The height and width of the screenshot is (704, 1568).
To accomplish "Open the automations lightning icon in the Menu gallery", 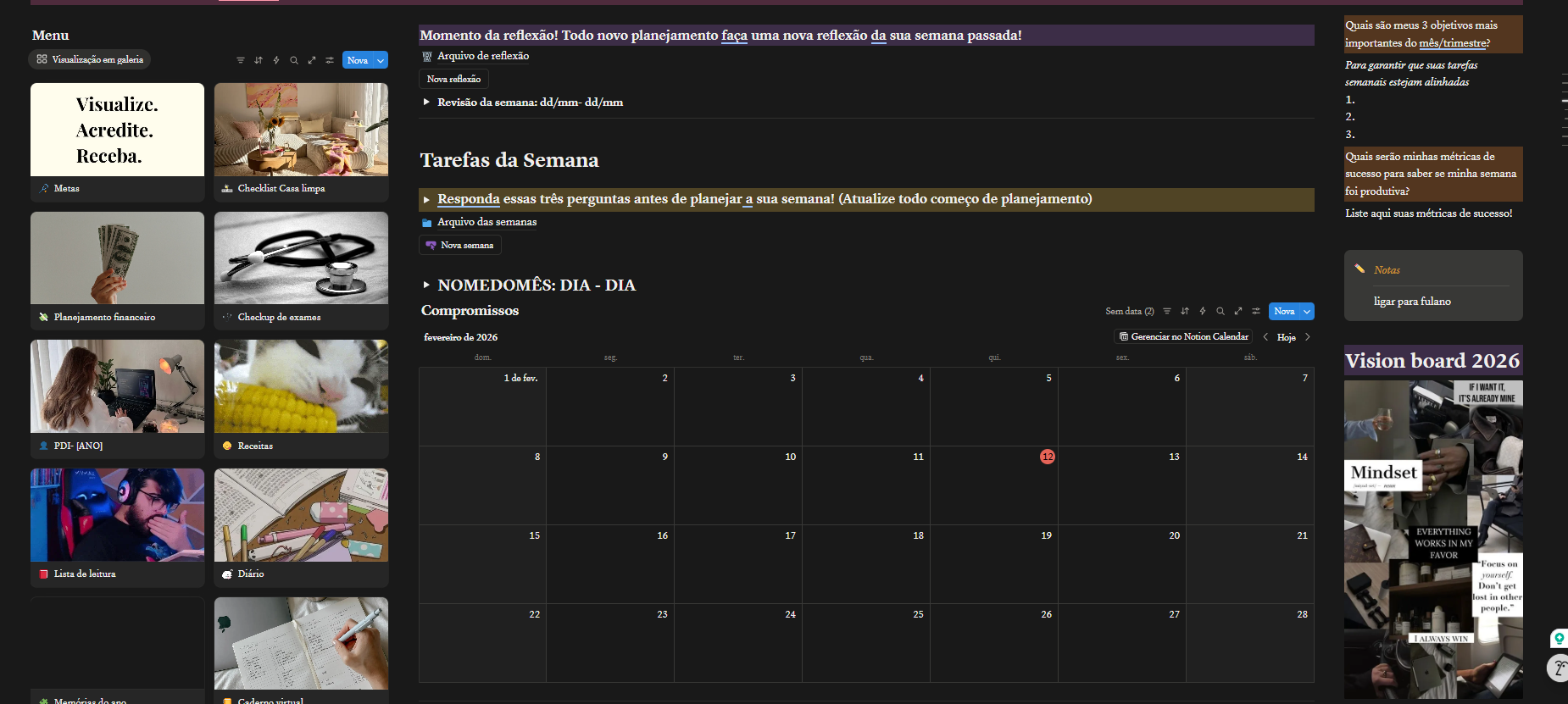I will pyautogui.click(x=276, y=60).
